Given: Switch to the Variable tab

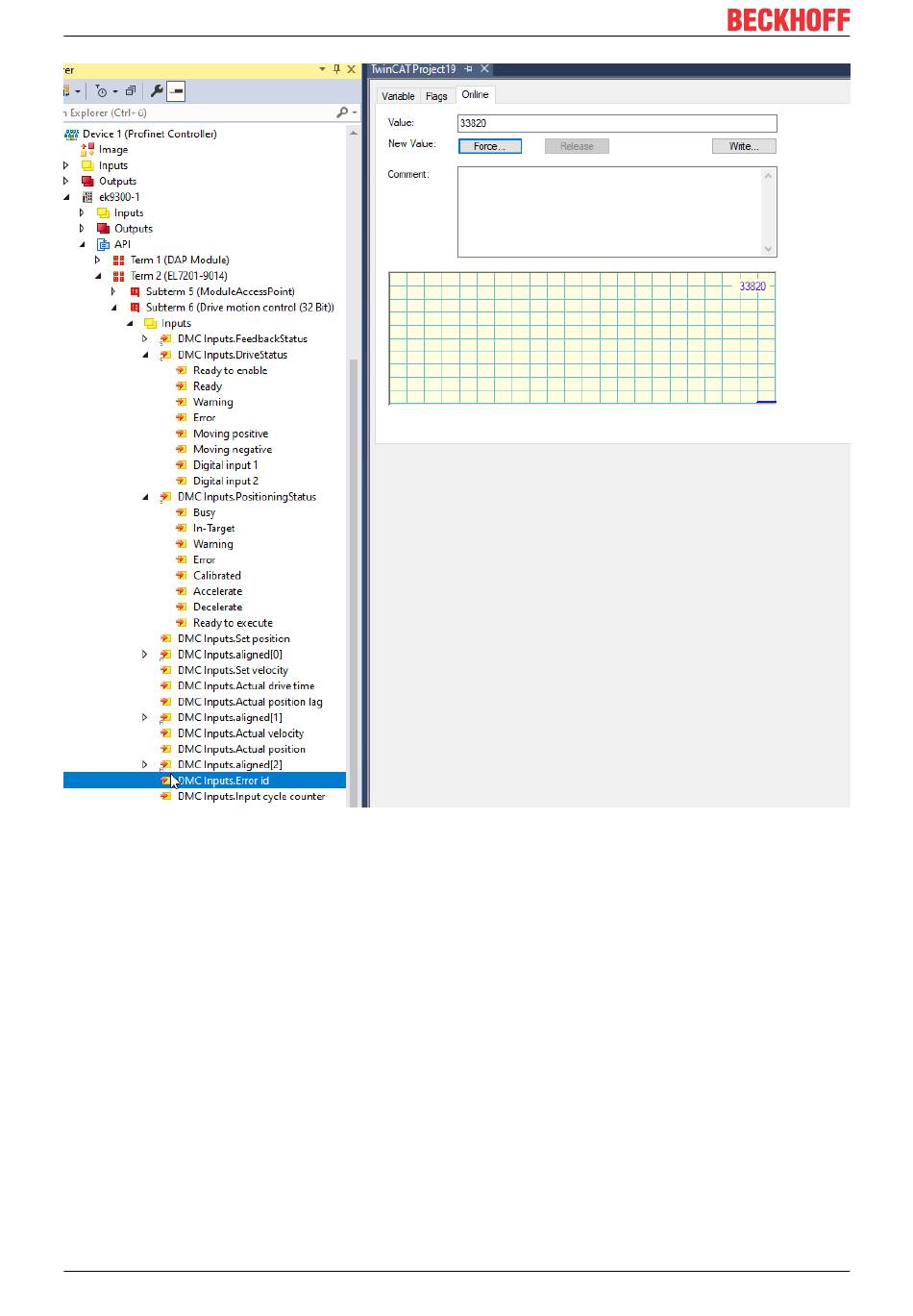Looking at the screenshot, I should 398,96.
